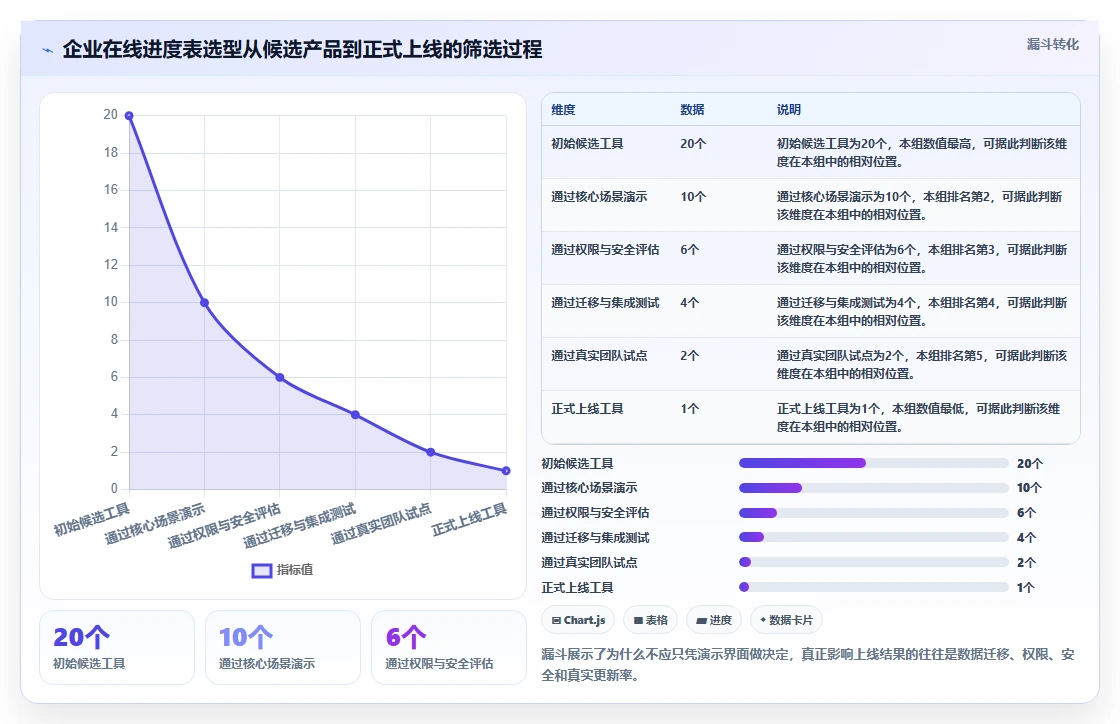The image size is (1120, 724).
Task: Click the 通过权限与安全评估 progress bar
Action: (x=874, y=513)
